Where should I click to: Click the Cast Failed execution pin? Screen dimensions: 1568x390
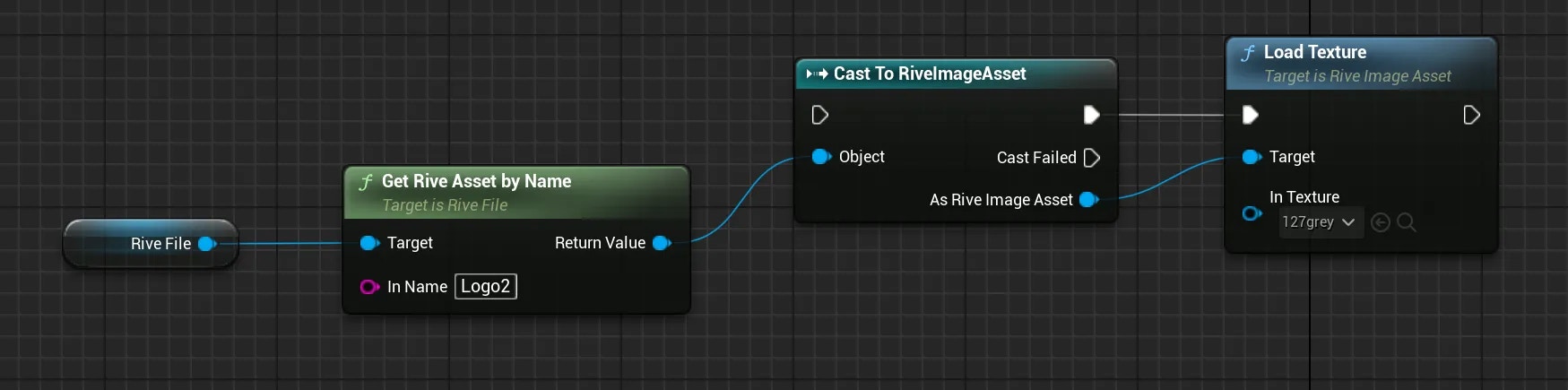click(x=1092, y=158)
